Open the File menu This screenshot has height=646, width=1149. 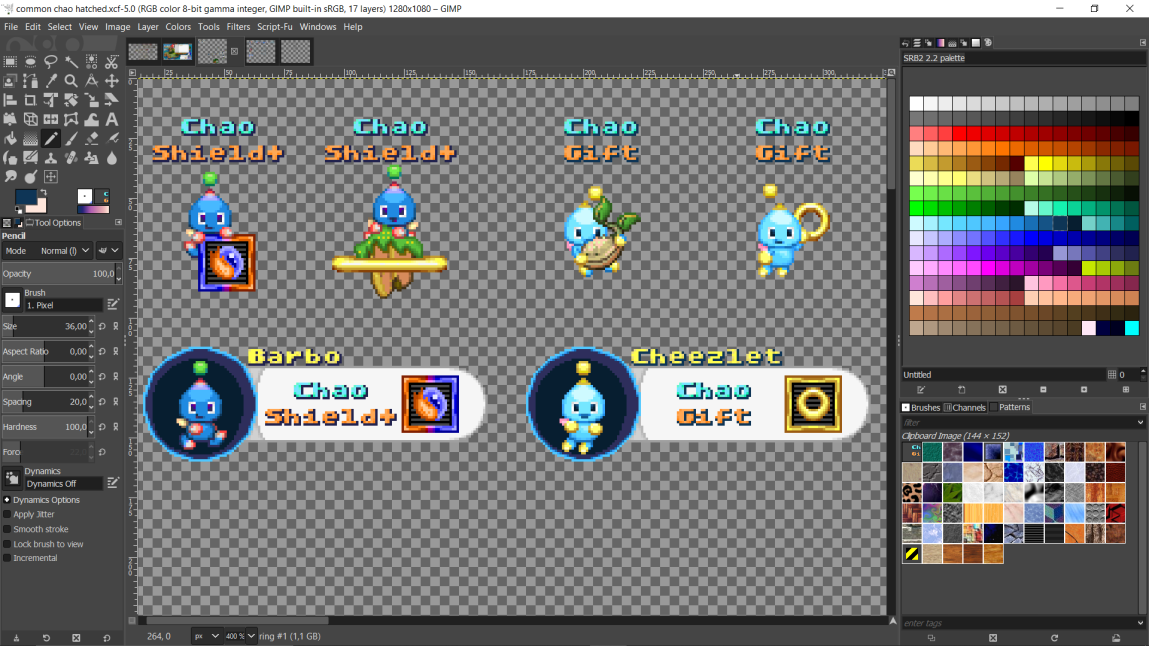(x=11, y=26)
